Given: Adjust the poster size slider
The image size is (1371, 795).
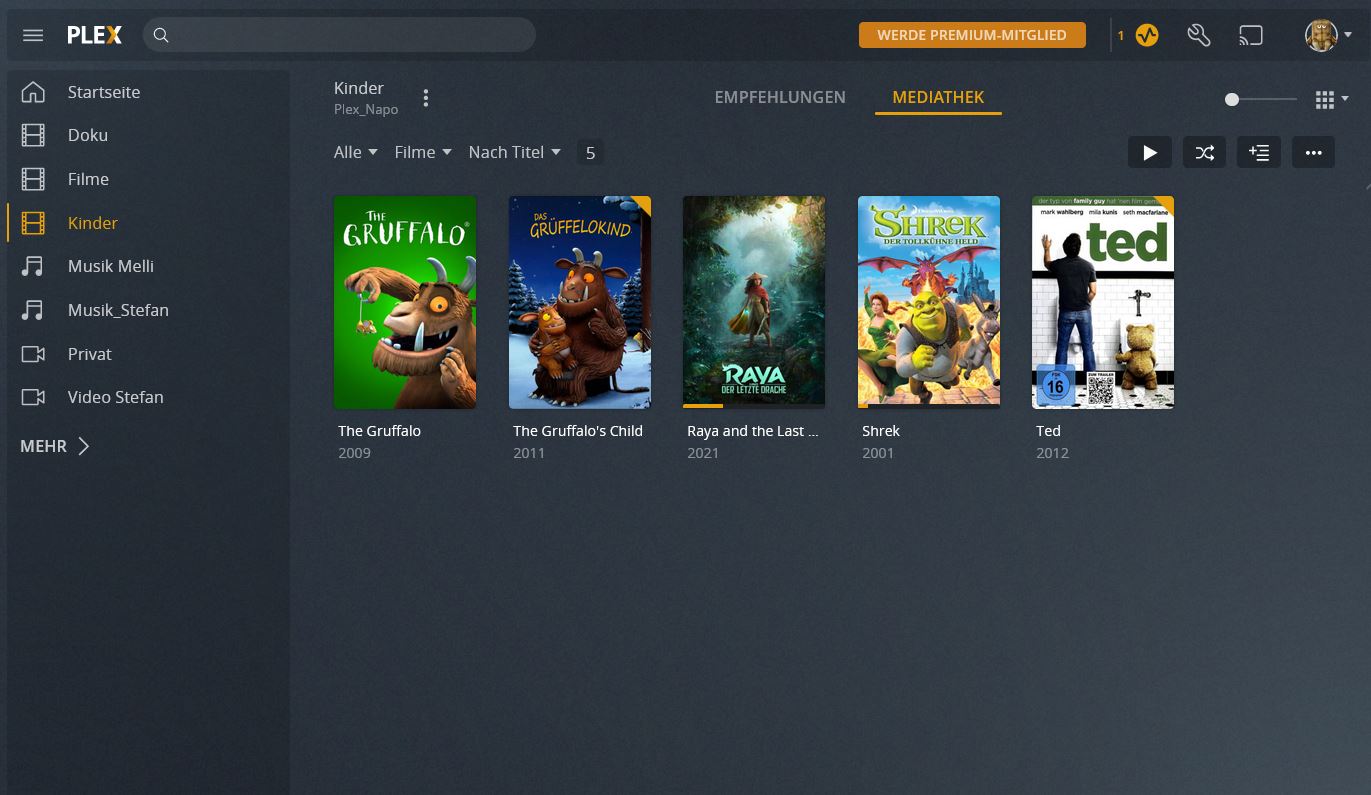Looking at the screenshot, I should click(1232, 99).
